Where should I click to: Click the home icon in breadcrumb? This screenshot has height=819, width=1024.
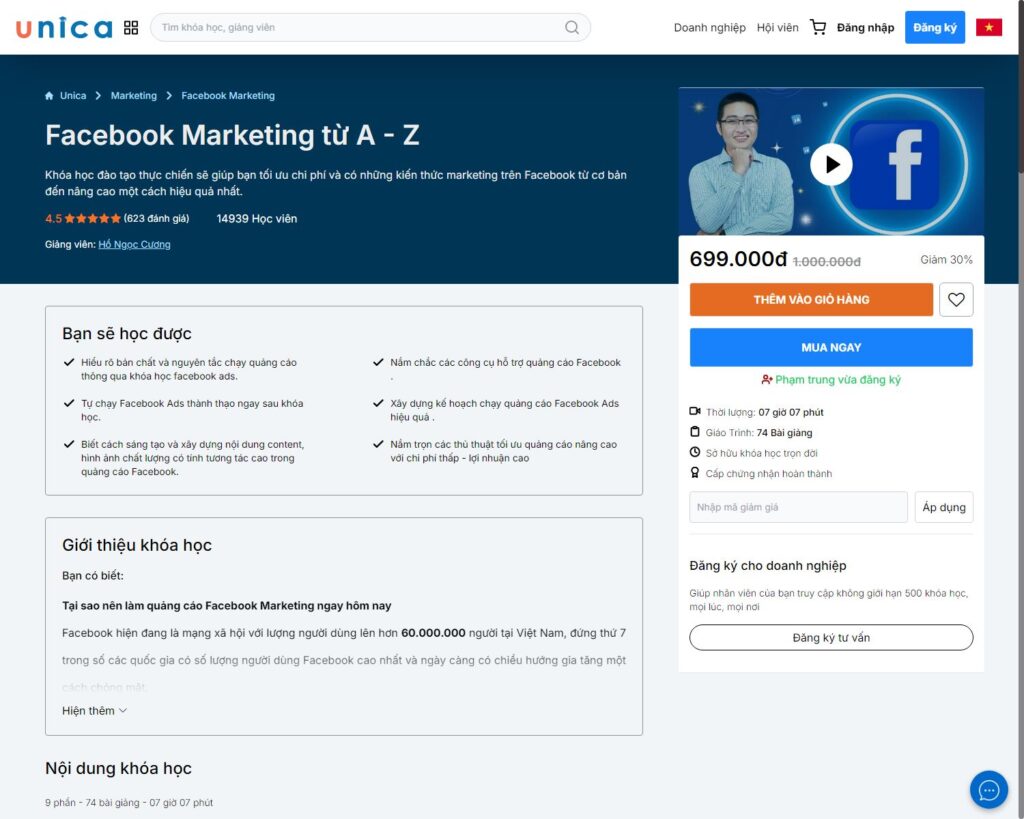tap(49, 96)
